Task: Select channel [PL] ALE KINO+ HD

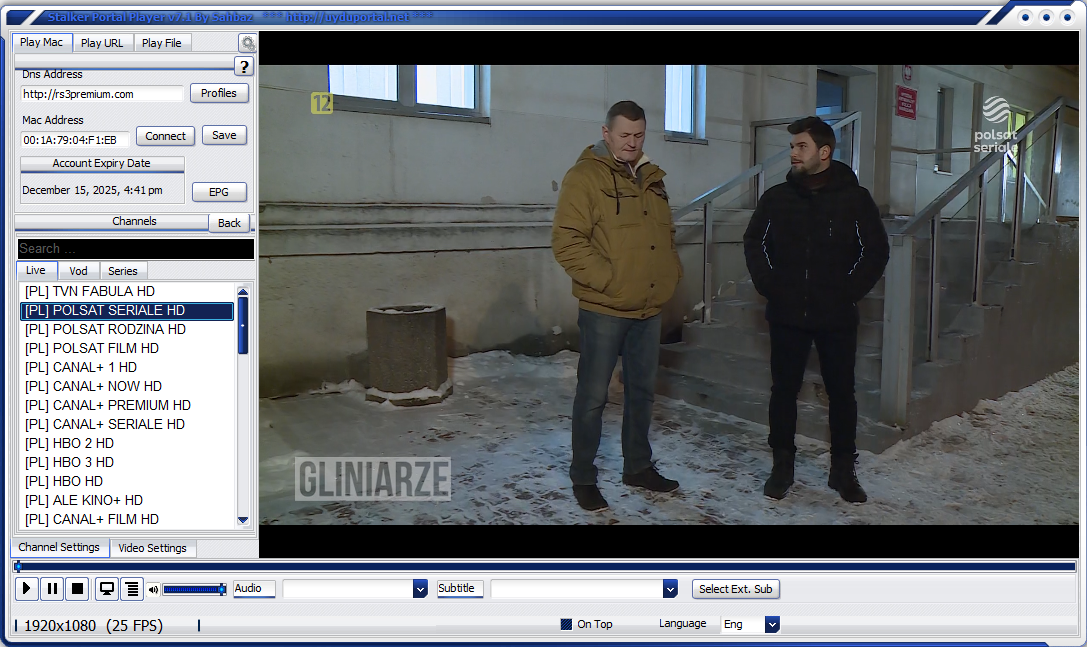Action: [x=128, y=500]
